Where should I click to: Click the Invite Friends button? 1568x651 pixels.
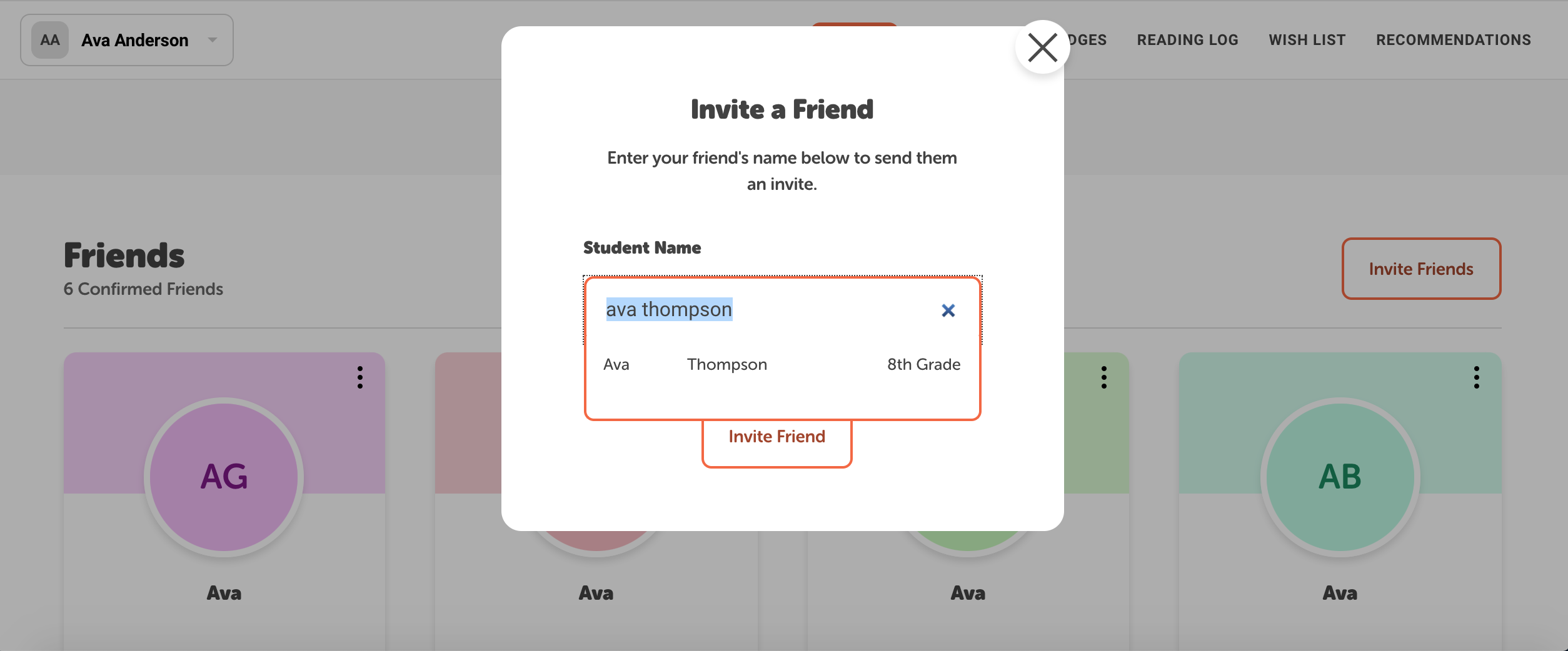point(1421,269)
